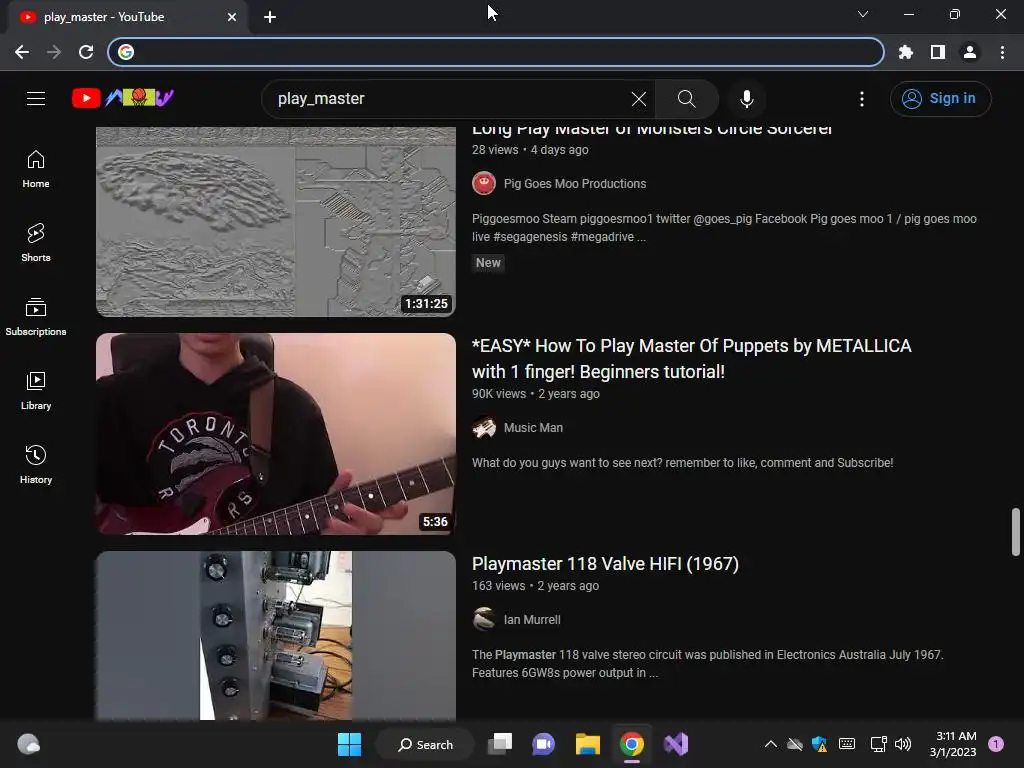Sign in to YouTube
1024x768 pixels.
[x=940, y=99]
